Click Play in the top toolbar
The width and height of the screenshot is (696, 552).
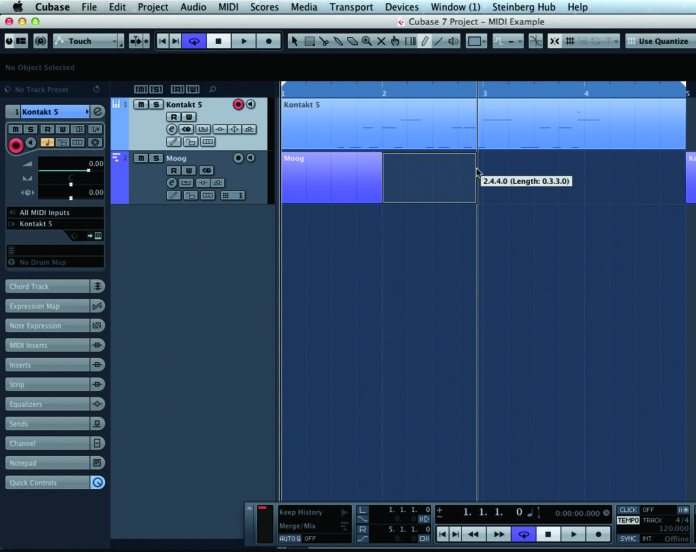[244, 41]
